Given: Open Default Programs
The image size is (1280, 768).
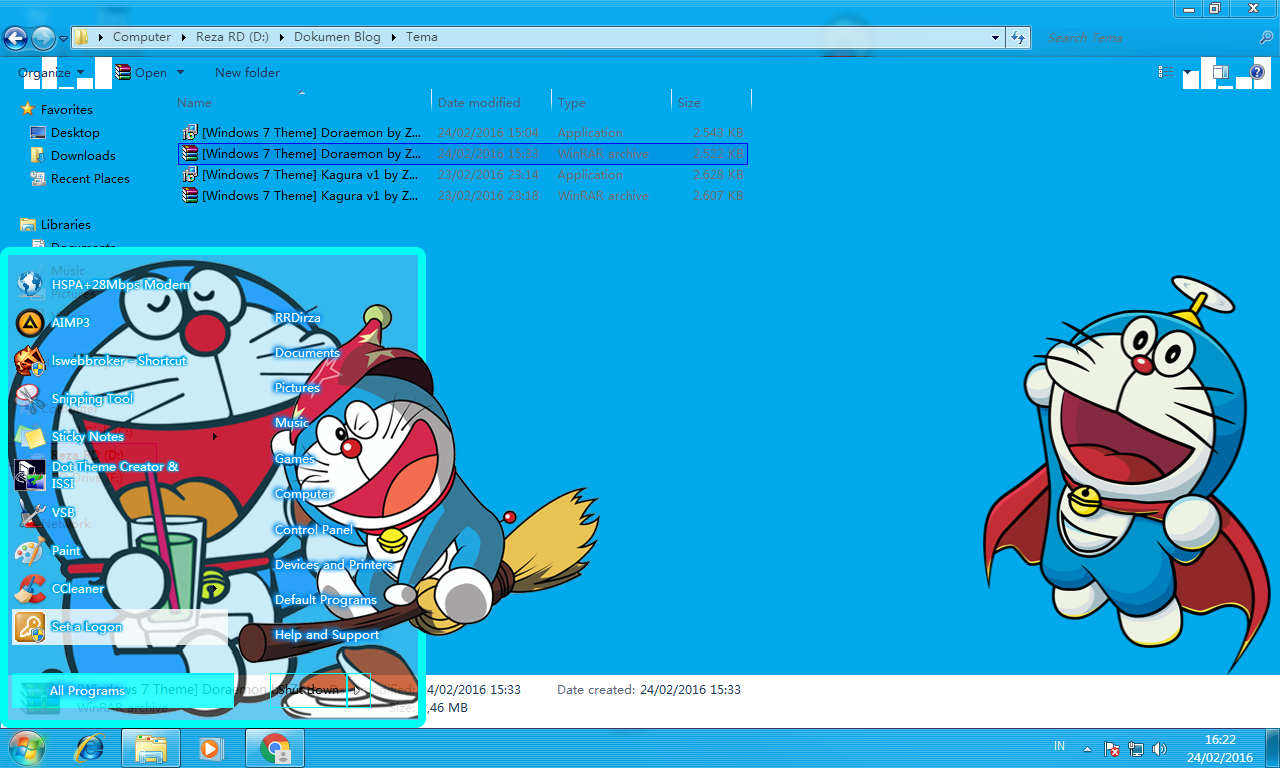Looking at the screenshot, I should pyautogui.click(x=326, y=600).
